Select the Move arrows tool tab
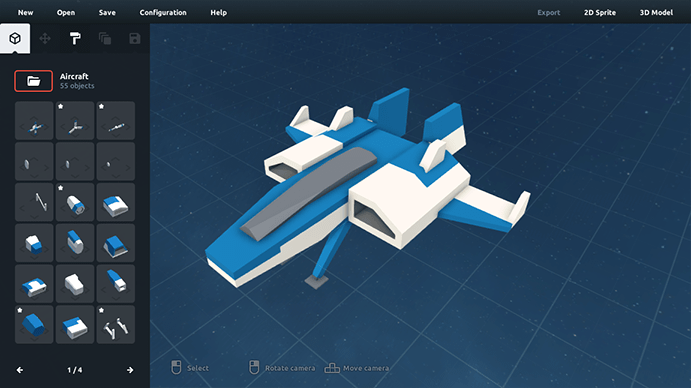 pyautogui.click(x=45, y=39)
